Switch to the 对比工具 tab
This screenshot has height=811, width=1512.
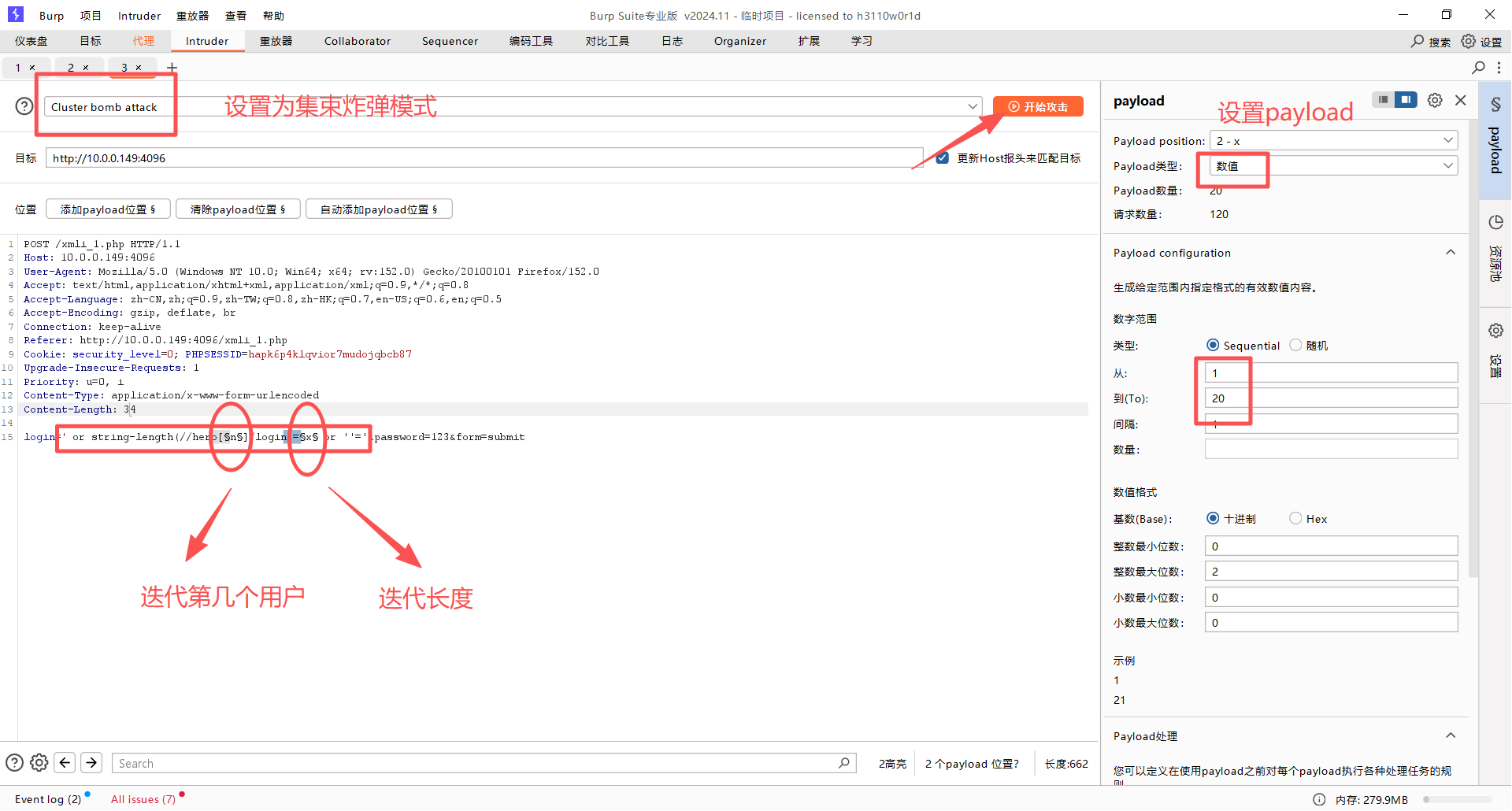coord(607,41)
